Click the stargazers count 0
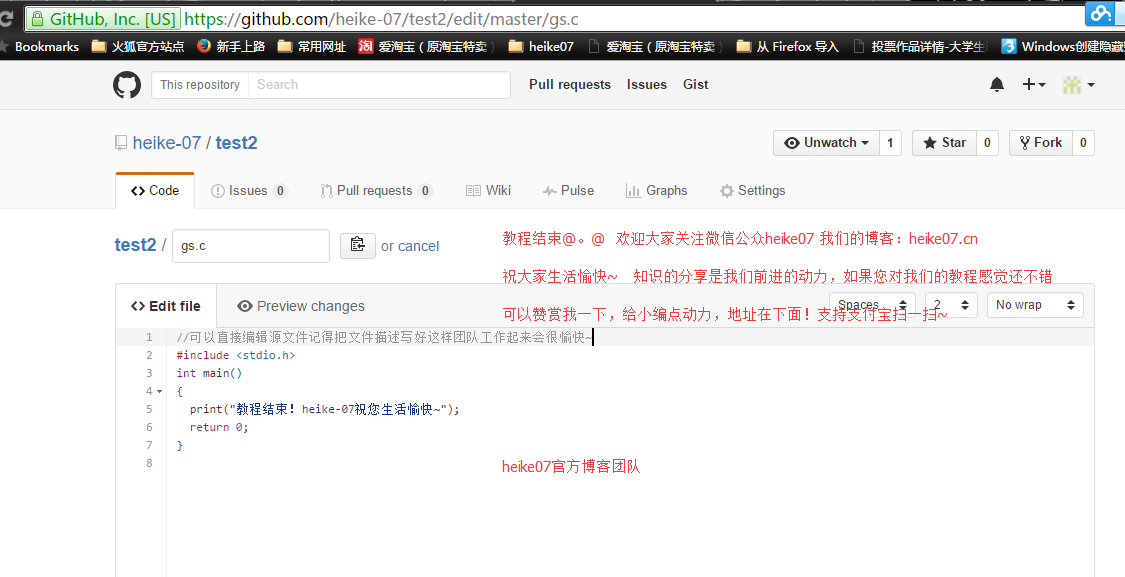 pos(987,143)
